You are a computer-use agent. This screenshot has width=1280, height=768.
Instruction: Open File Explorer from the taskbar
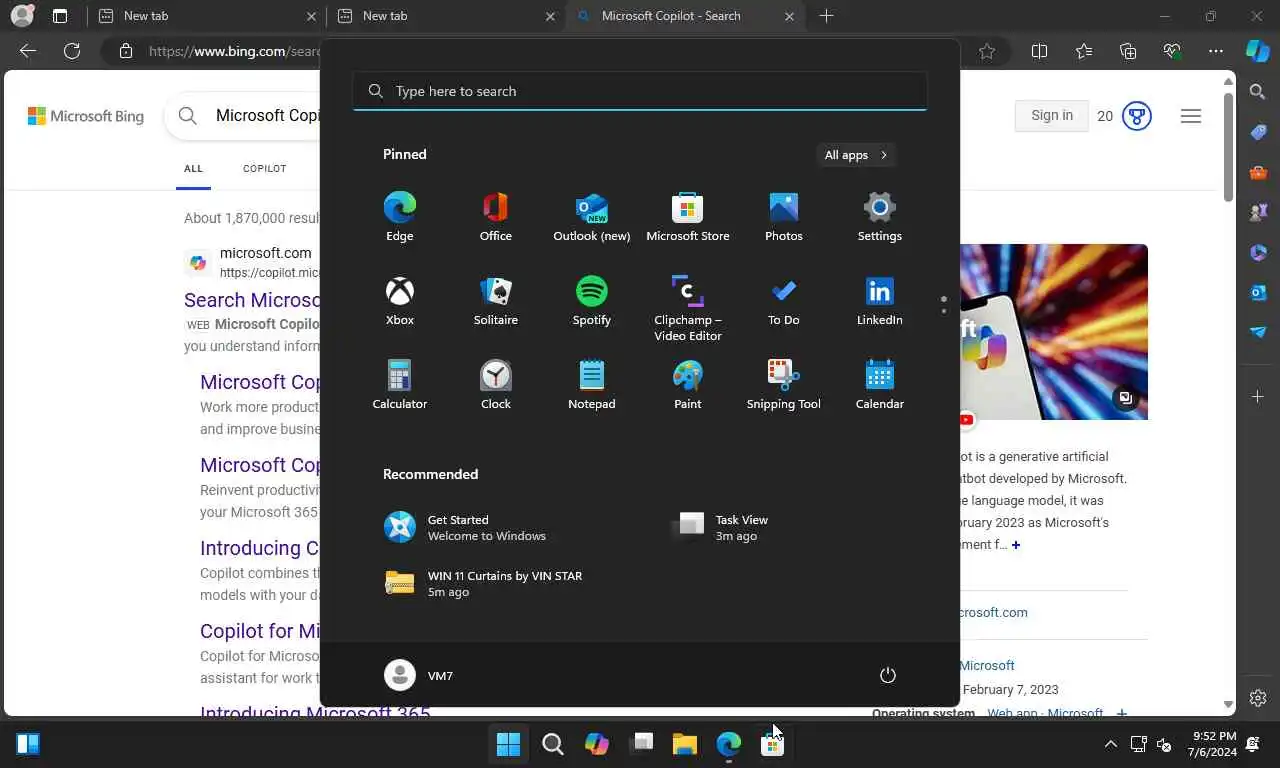684,744
